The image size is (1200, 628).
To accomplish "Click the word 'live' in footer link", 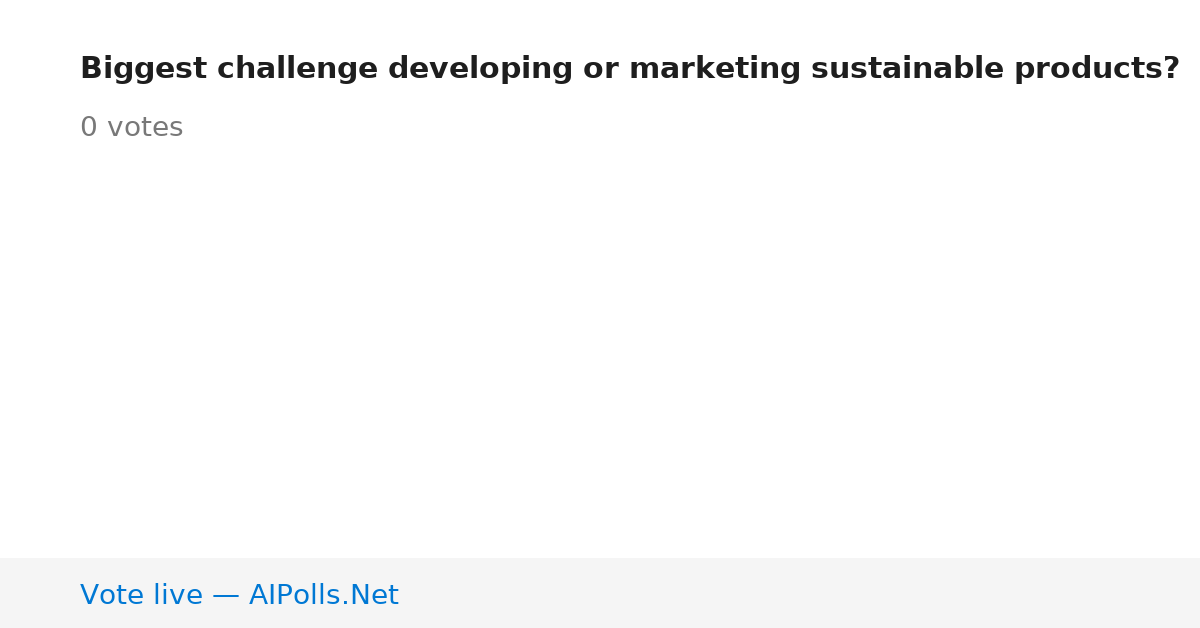I will 174,596.
